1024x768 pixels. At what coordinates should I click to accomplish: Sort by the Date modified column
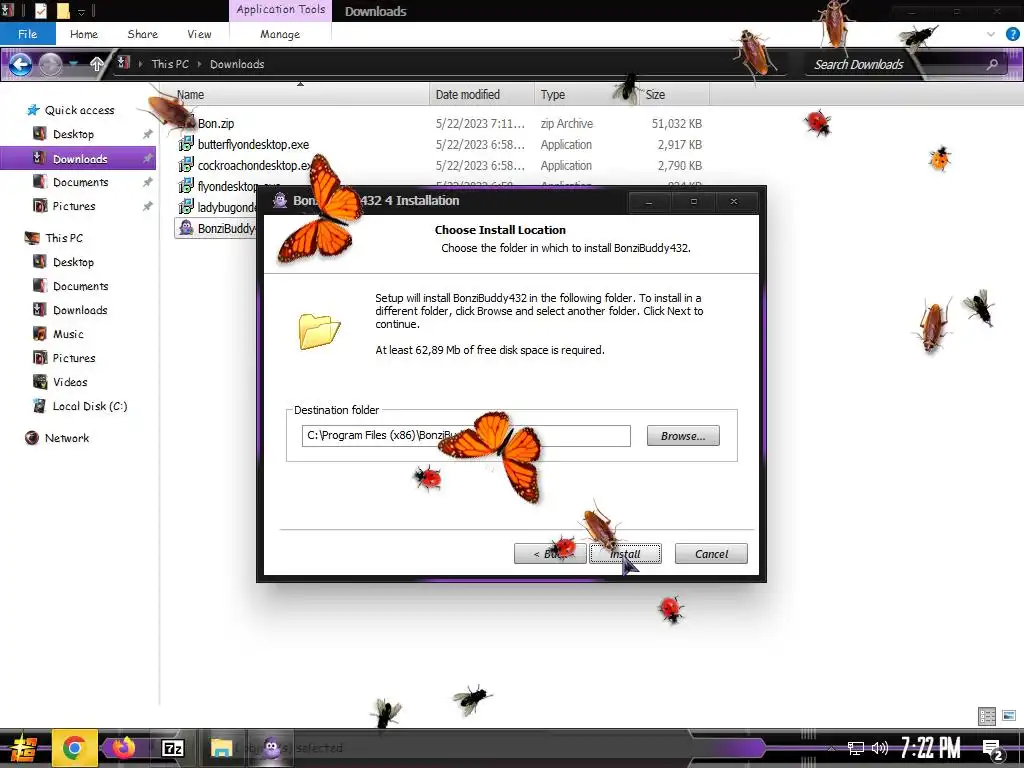482,95
